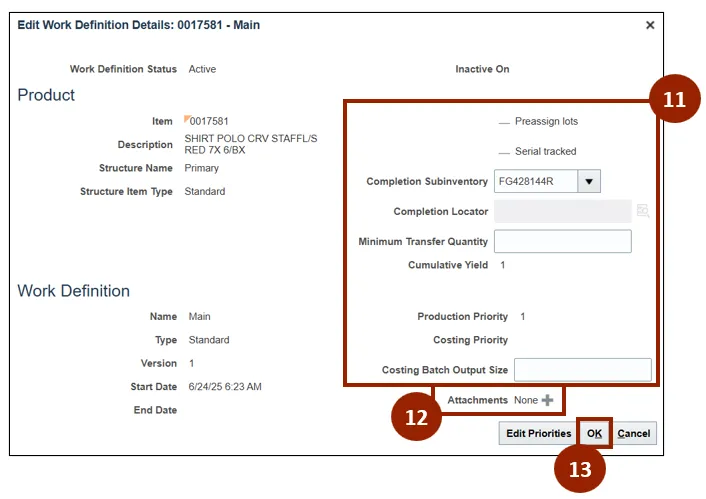This screenshot has width=706, height=499.
Task: Close the Edit Work Definition Details dialog
Action: coord(650,25)
